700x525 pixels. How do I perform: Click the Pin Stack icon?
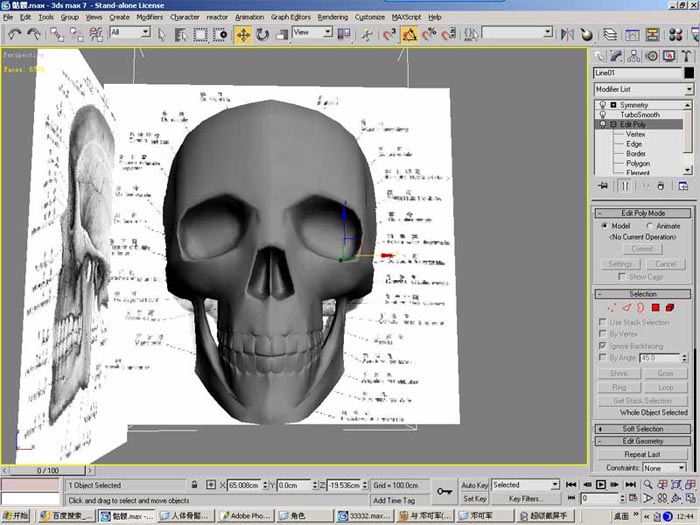[602, 186]
